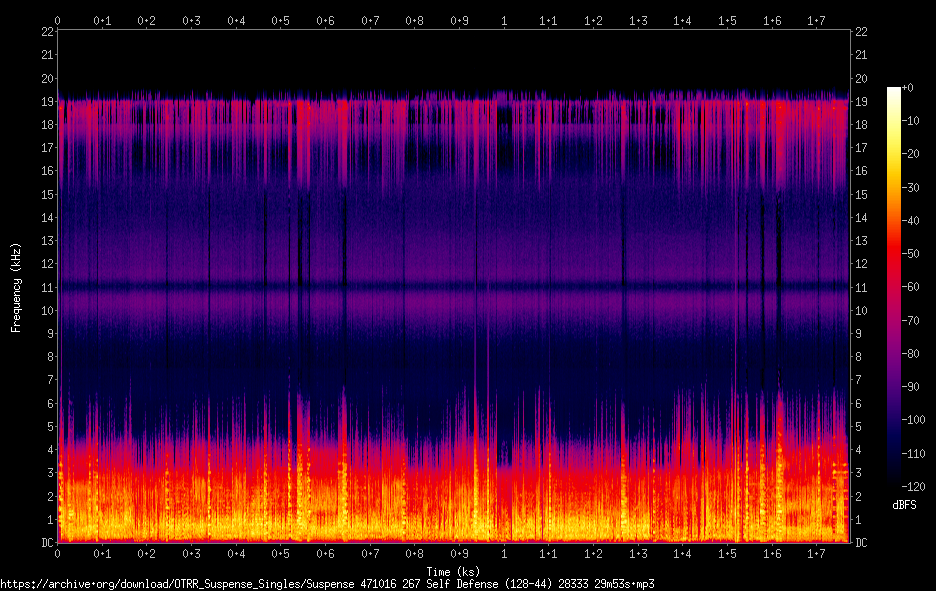Click the -30 label on color scale
This screenshot has height=591, width=936.
pyautogui.click(x=911, y=187)
